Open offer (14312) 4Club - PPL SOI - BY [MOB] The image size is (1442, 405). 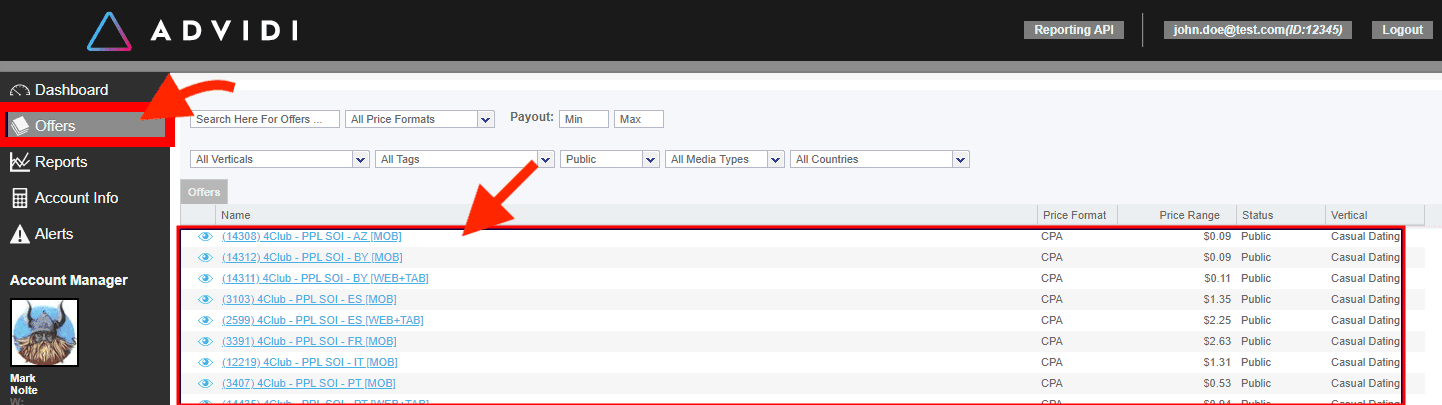pos(312,257)
